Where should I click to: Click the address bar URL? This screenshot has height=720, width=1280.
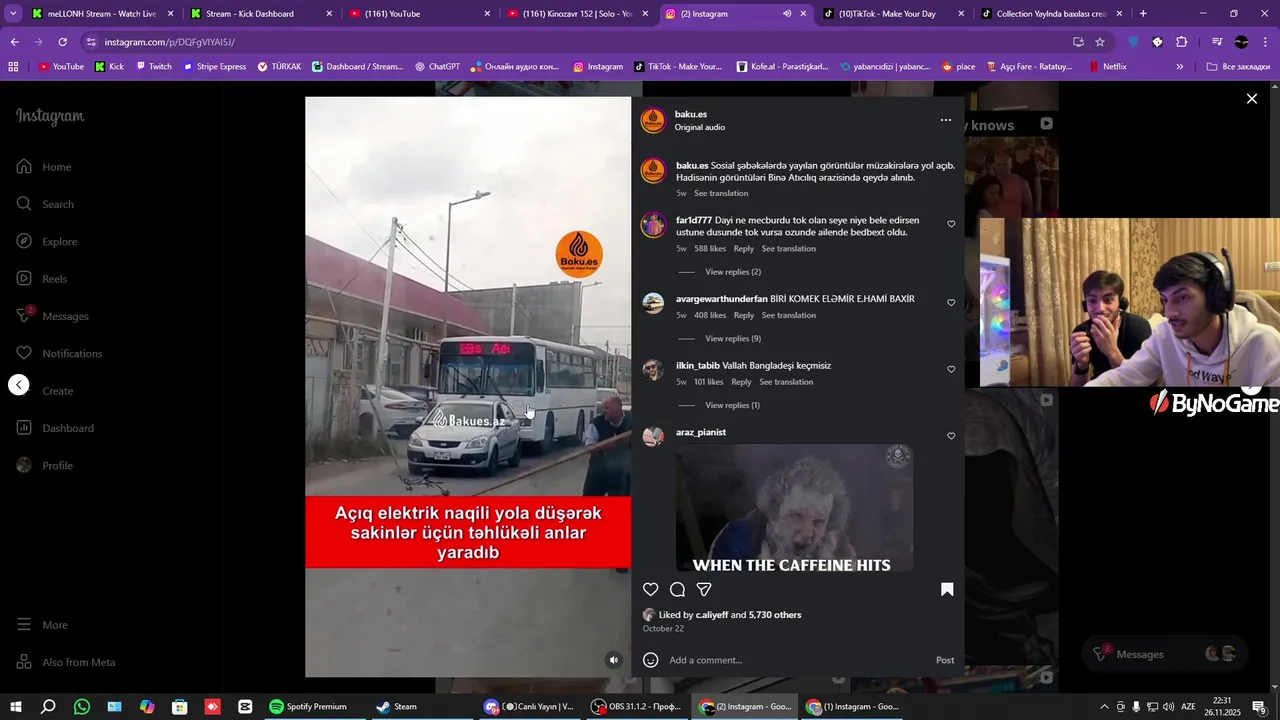coord(169,42)
